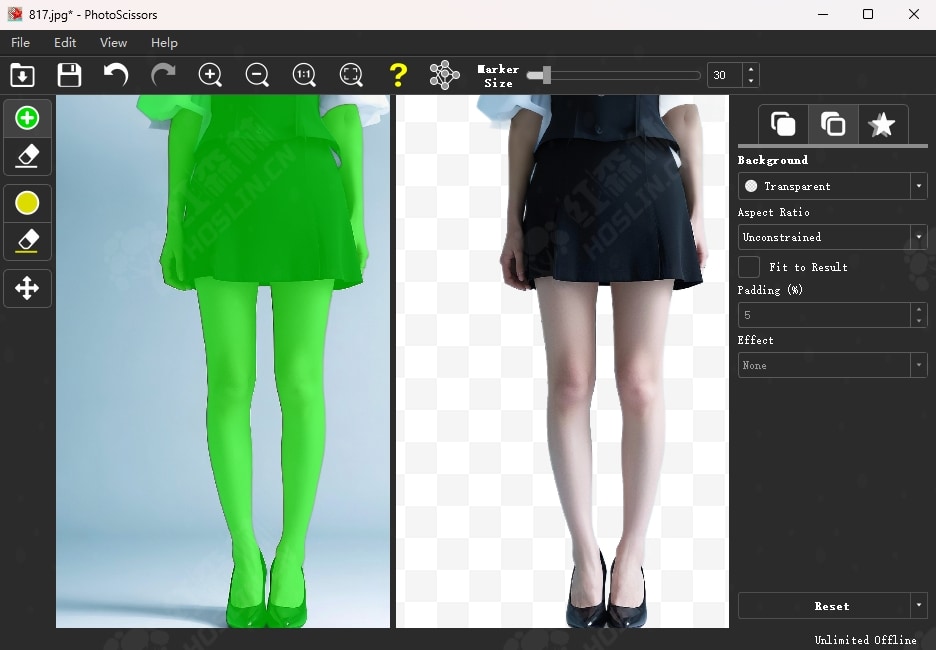Click the Marker Size slider handle
936x650 pixels.
click(x=546, y=75)
